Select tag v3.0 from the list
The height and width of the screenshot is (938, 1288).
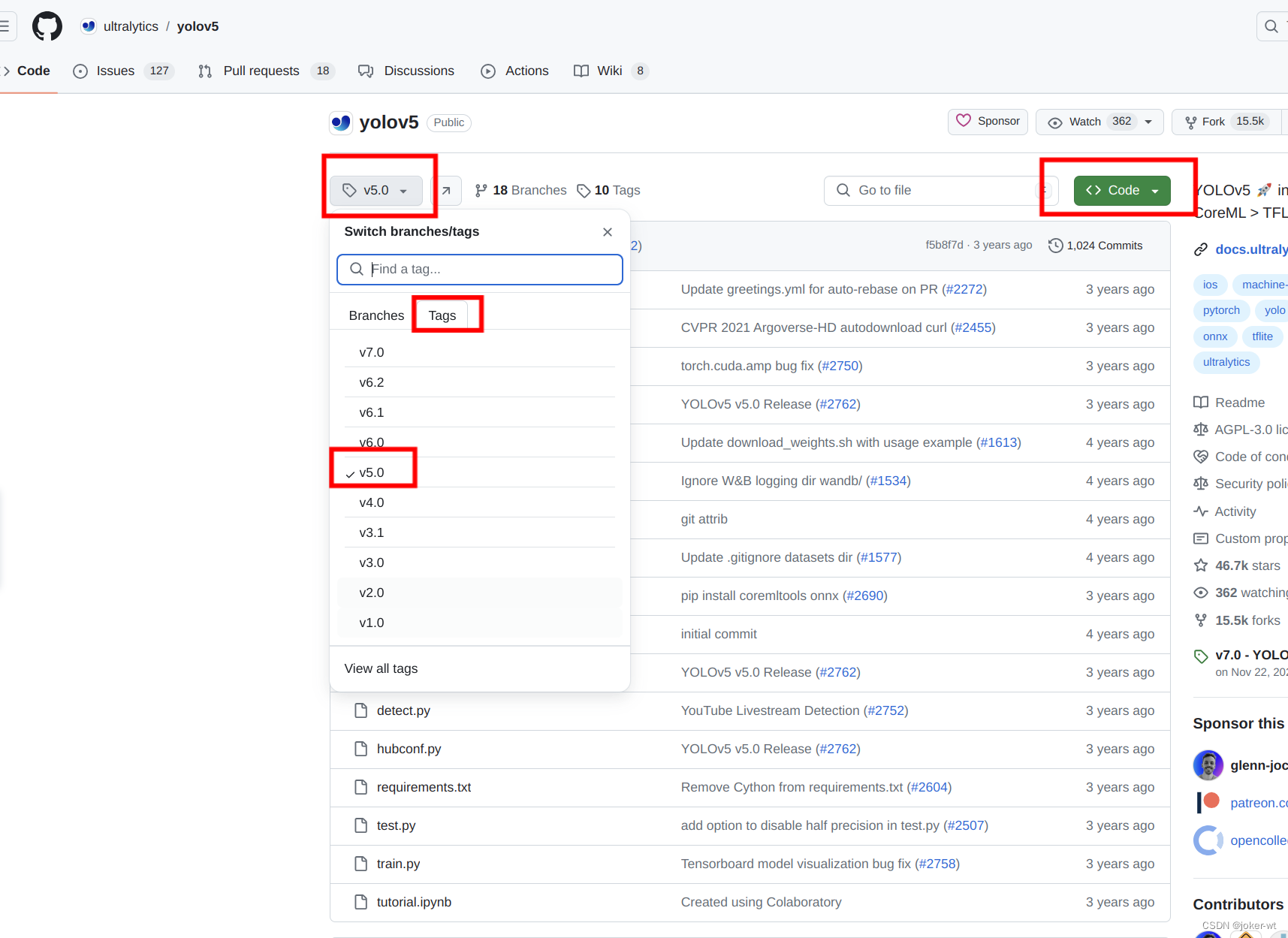tap(479, 562)
